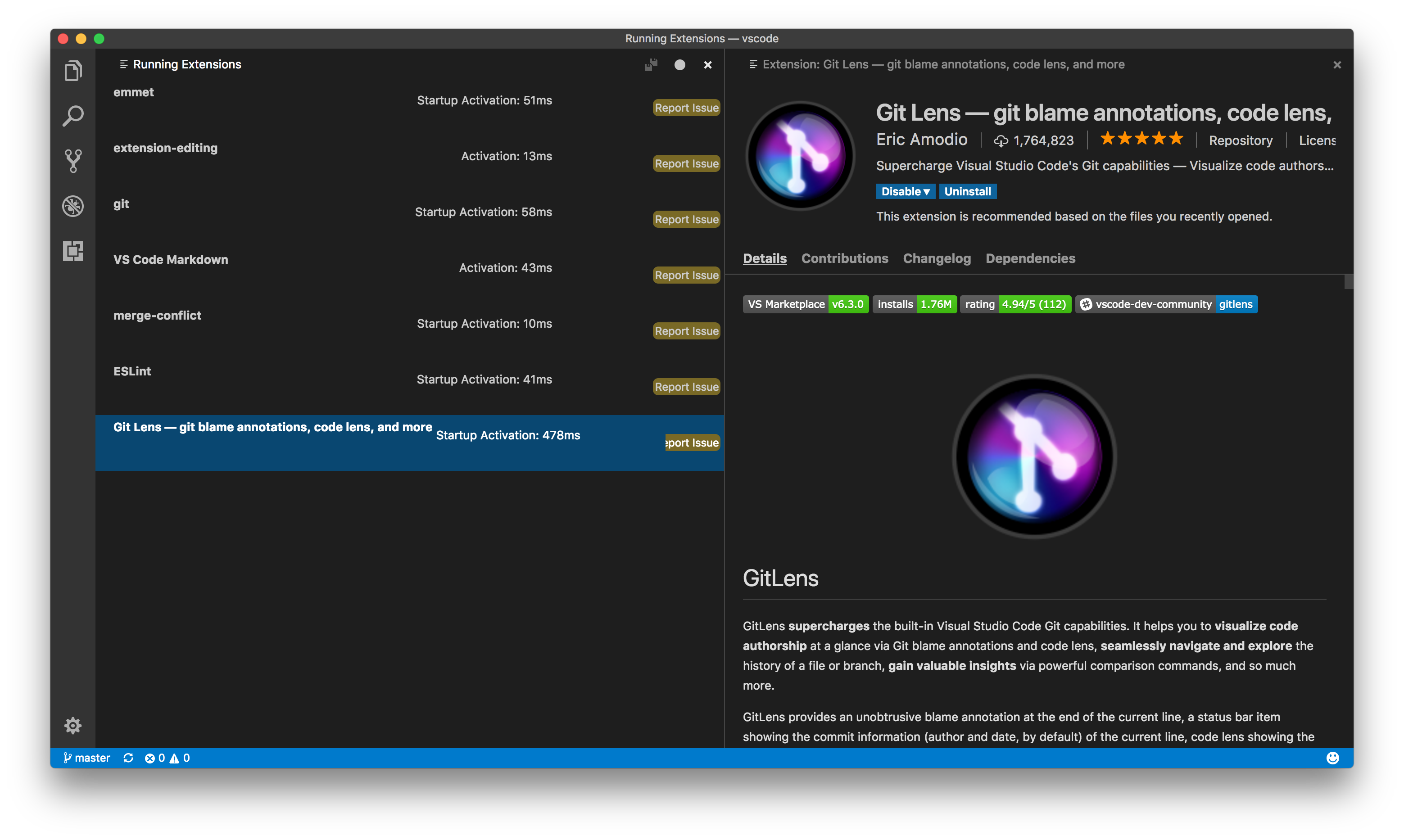Screen dimensions: 1404x840
Task: Send feedback via the status bar smiley
Action: pos(1334,757)
